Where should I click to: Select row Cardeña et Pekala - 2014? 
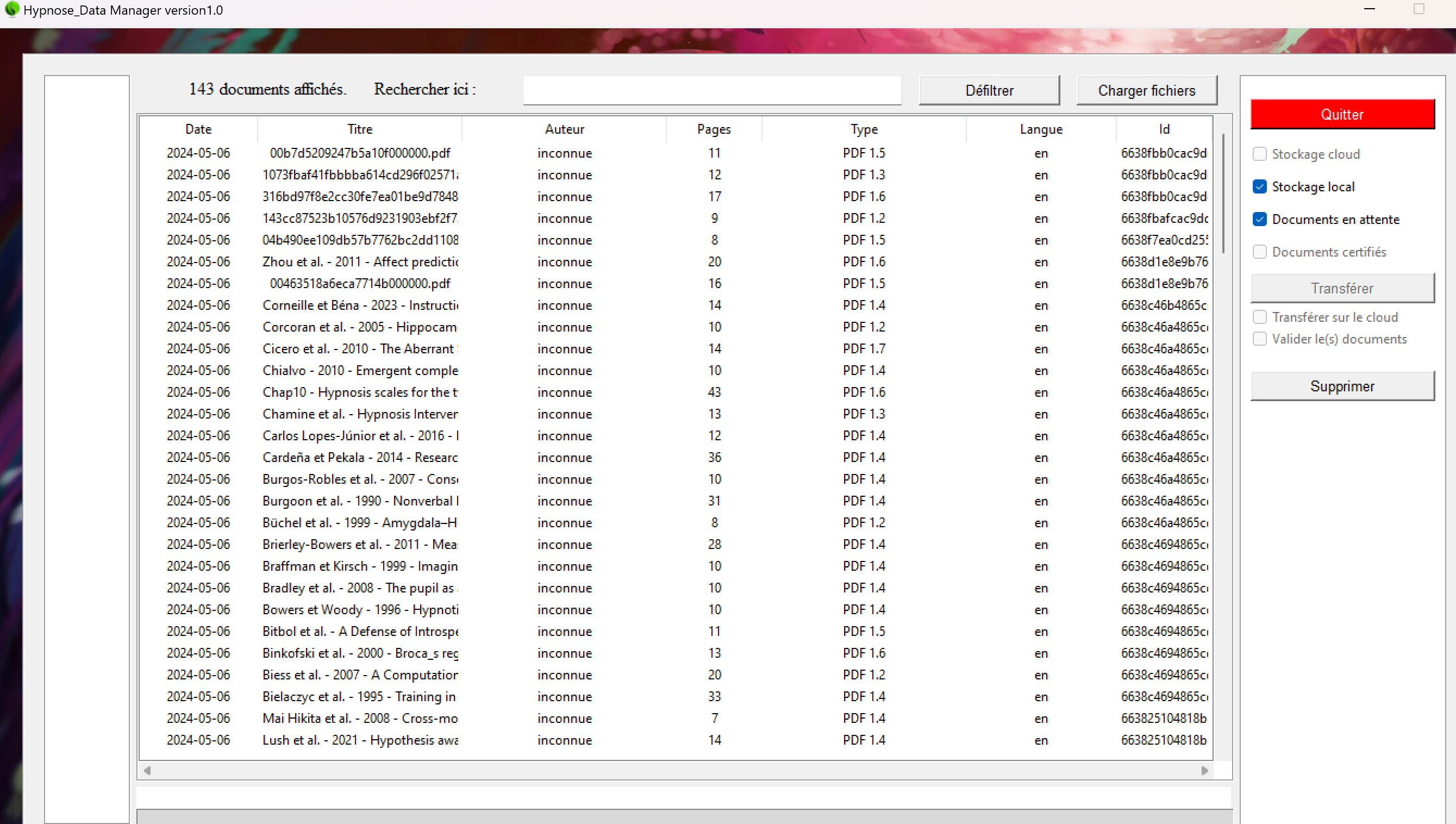pos(676,457)
